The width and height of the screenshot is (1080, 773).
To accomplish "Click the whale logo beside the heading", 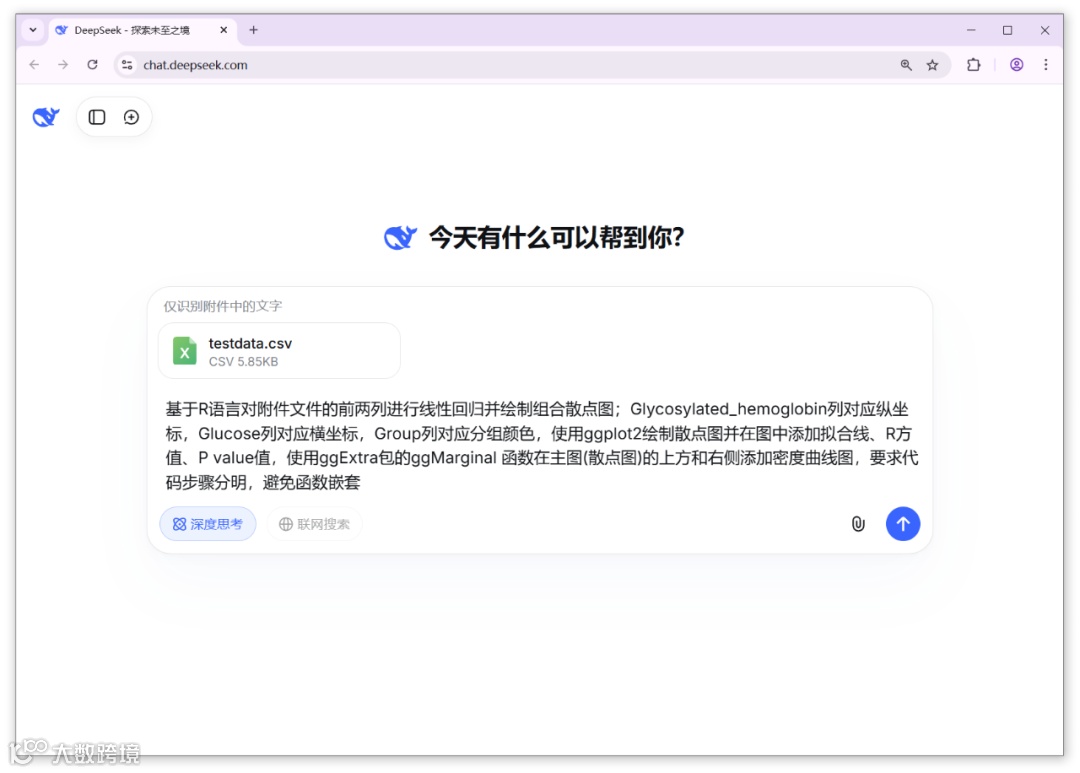I will pyautogui.click(x=400, y=238).
